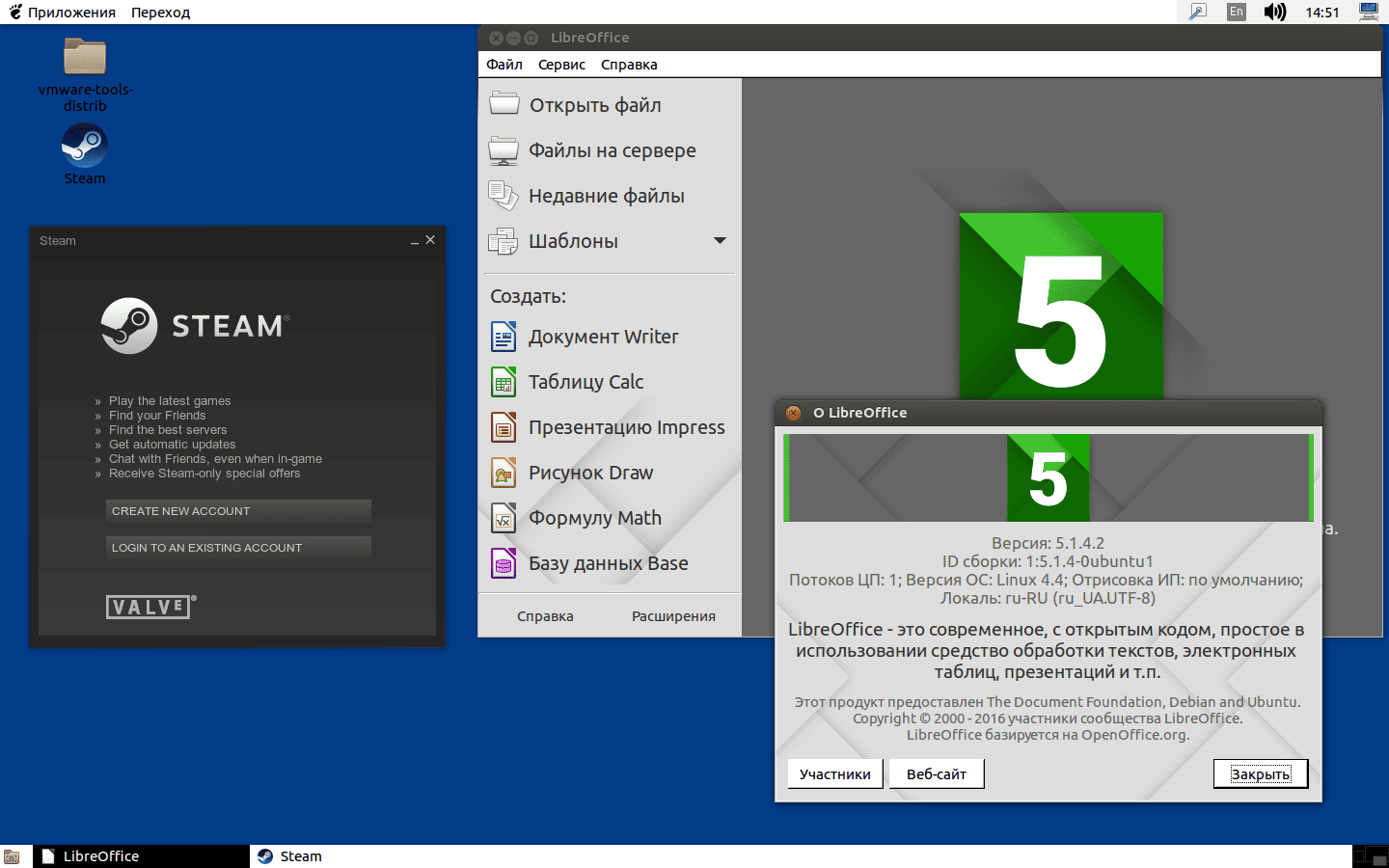
Task: Click the Локаль: ru-RU (ru_UA.UTF-8) text
Action: 1048,598
